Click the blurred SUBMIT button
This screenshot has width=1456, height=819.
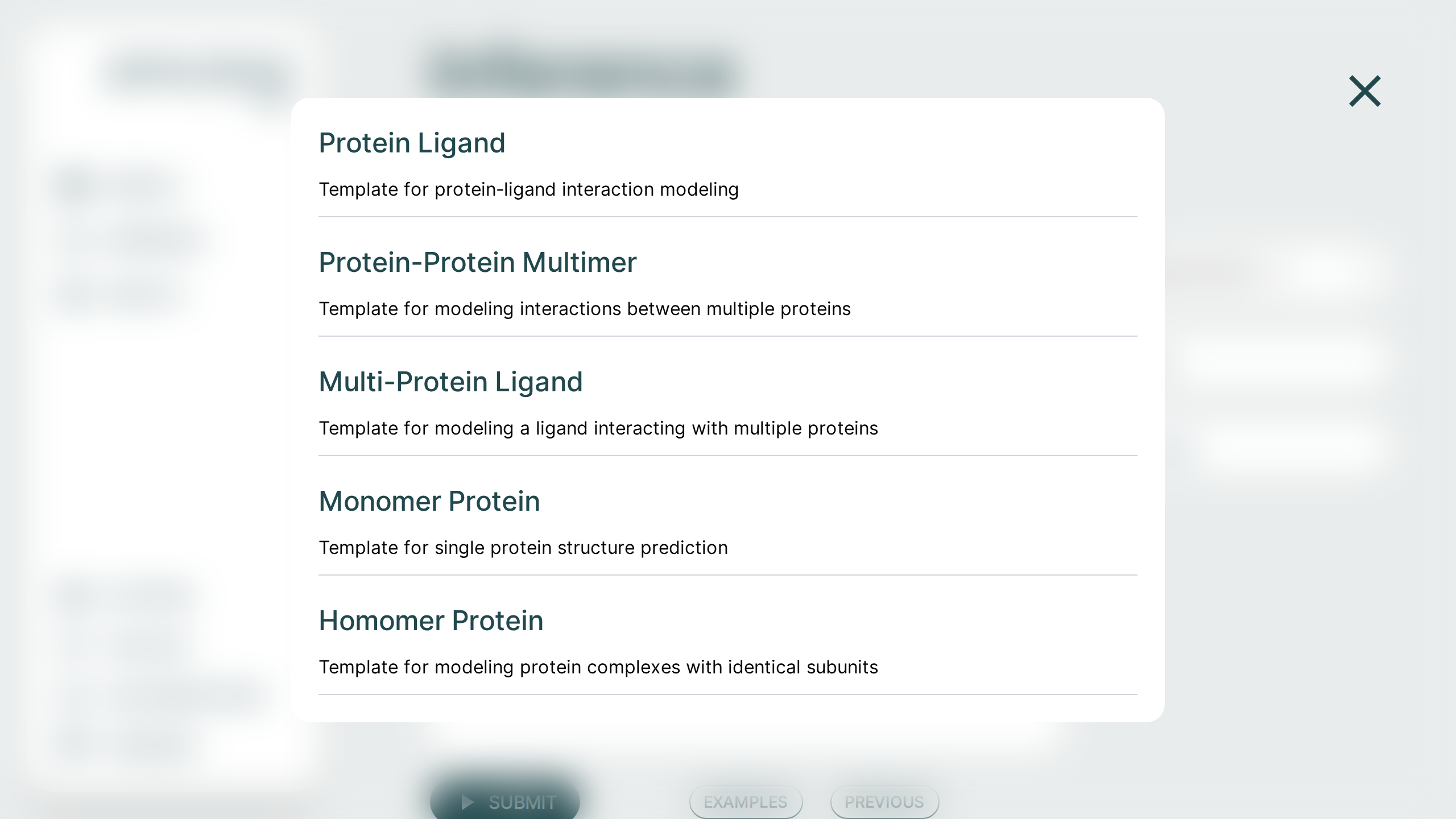(505, 801)
